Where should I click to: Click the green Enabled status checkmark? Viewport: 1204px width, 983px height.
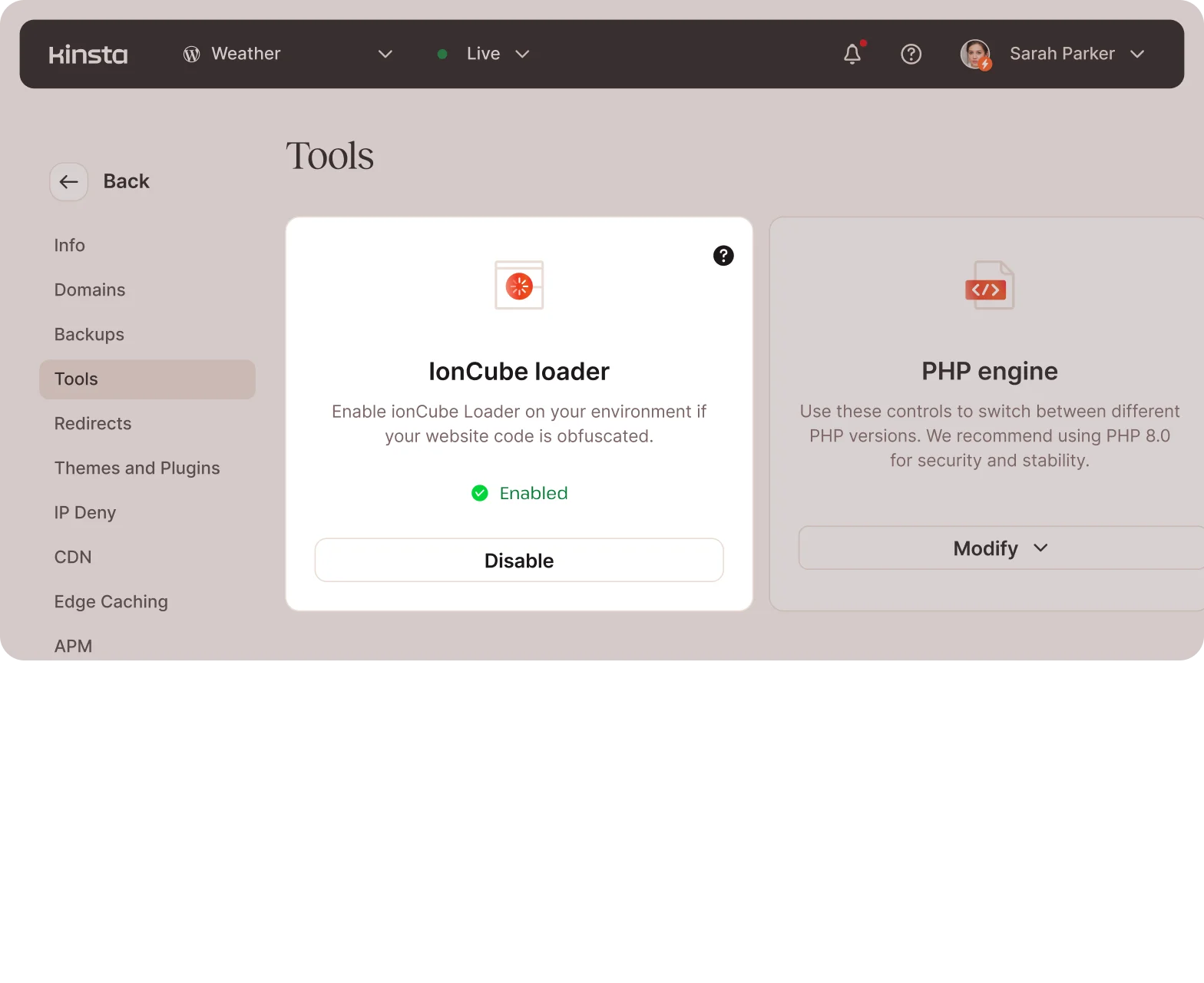(x=480, y=493)
